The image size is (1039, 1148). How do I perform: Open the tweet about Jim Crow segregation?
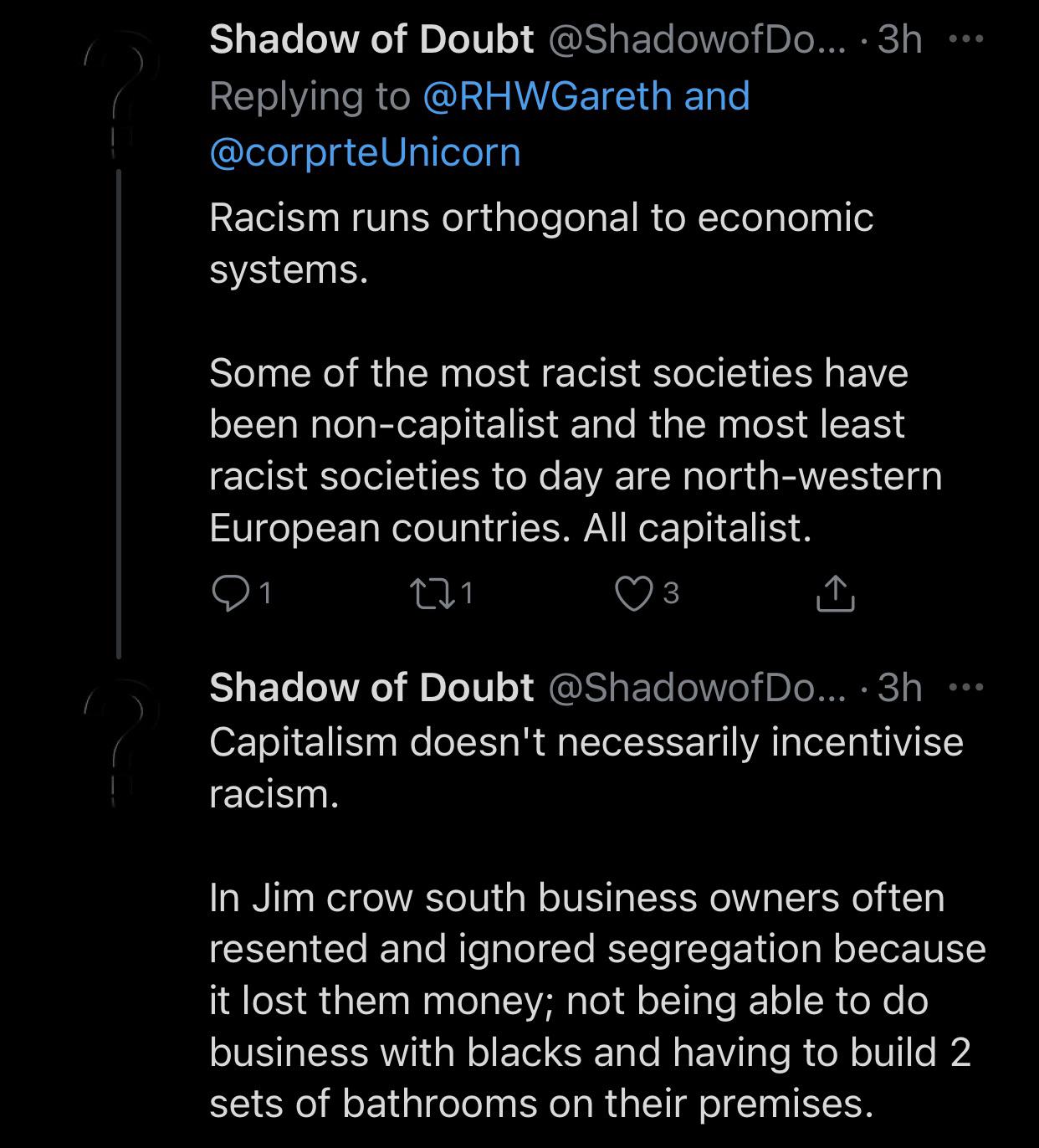[586, 1000]
